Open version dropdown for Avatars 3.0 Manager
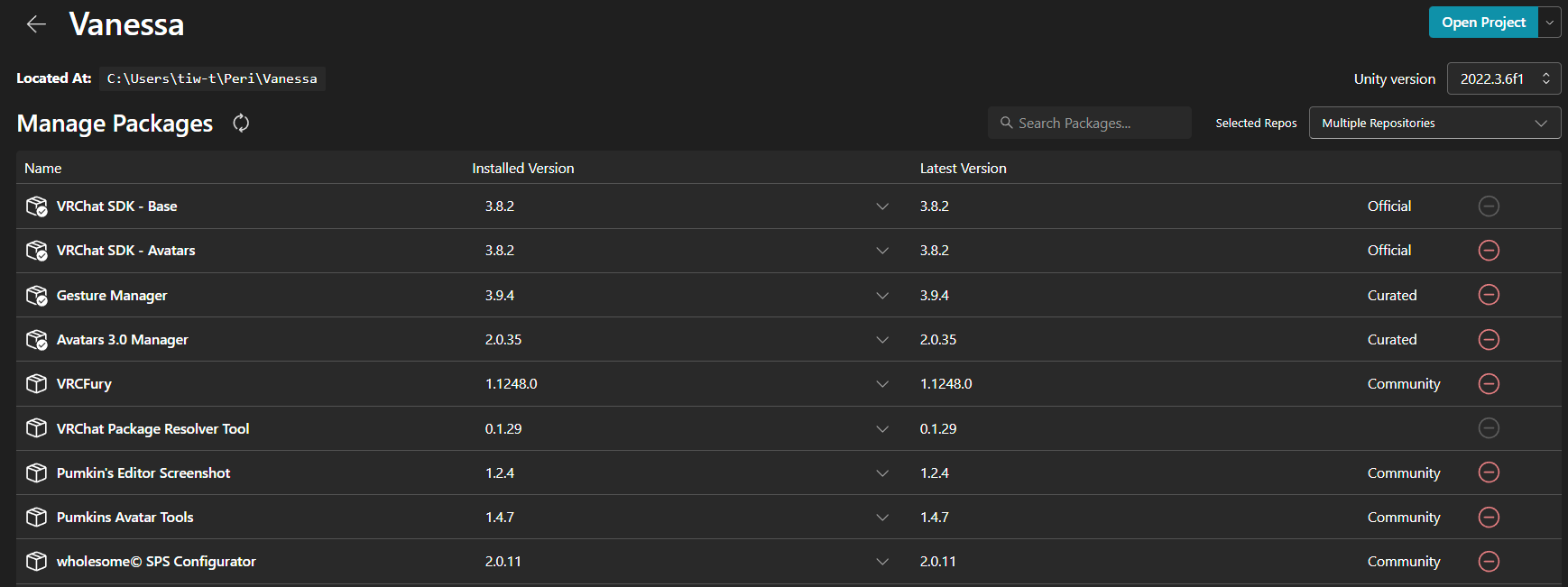 tap(882, 340)
